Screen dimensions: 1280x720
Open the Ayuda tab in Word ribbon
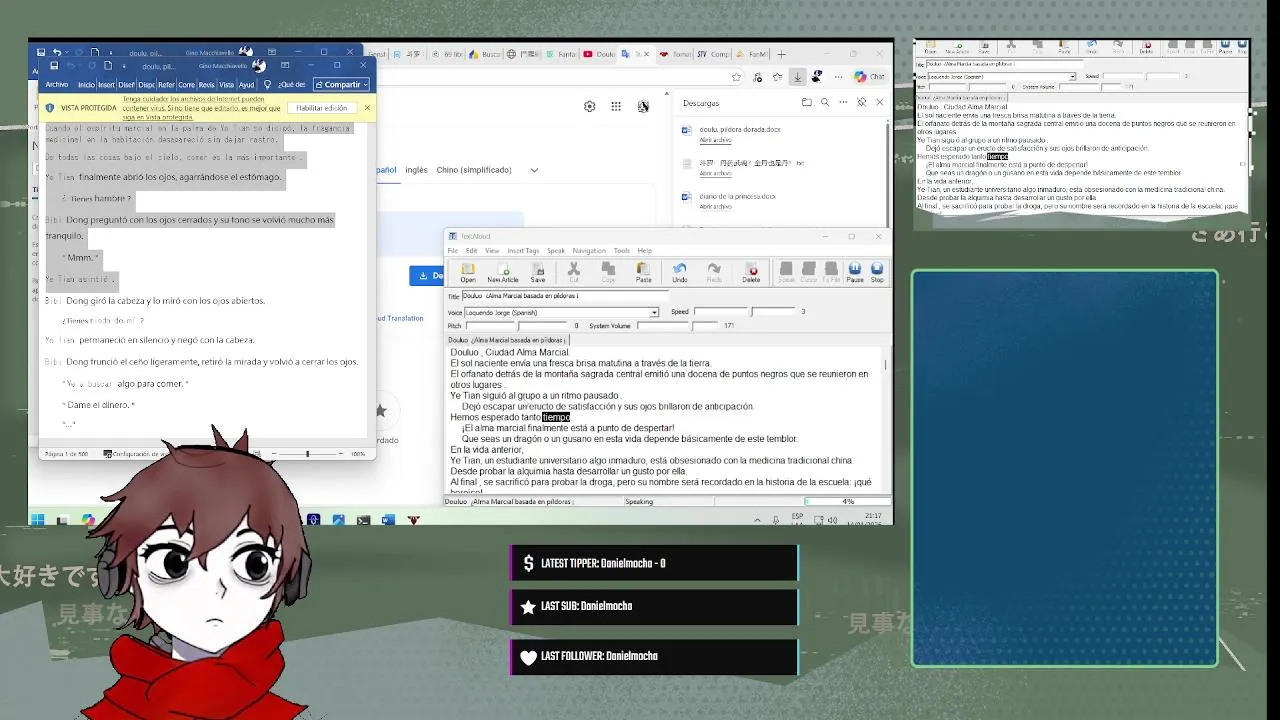pos(246,85)
